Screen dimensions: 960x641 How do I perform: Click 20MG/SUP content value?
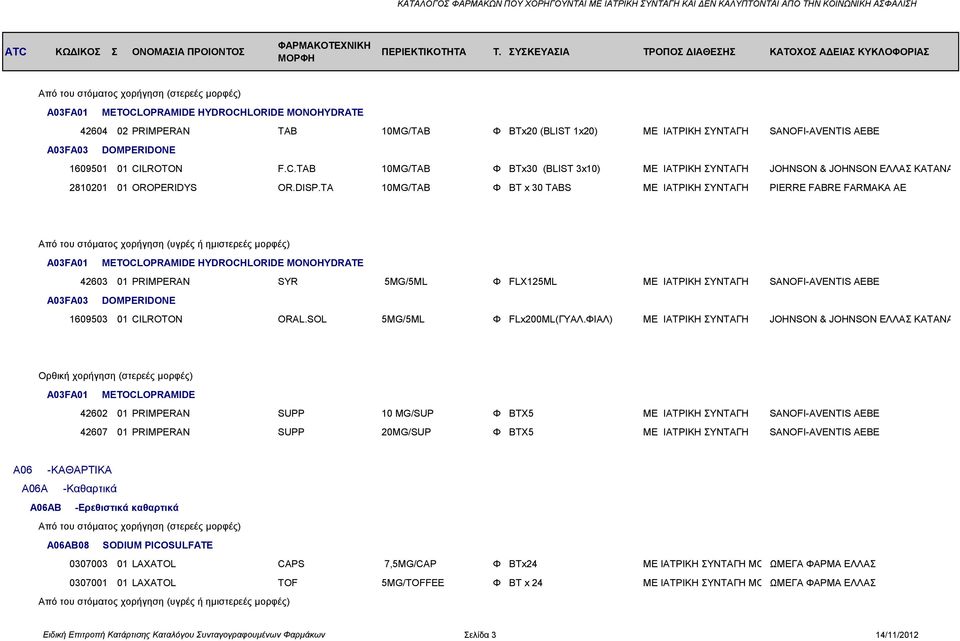406,432
